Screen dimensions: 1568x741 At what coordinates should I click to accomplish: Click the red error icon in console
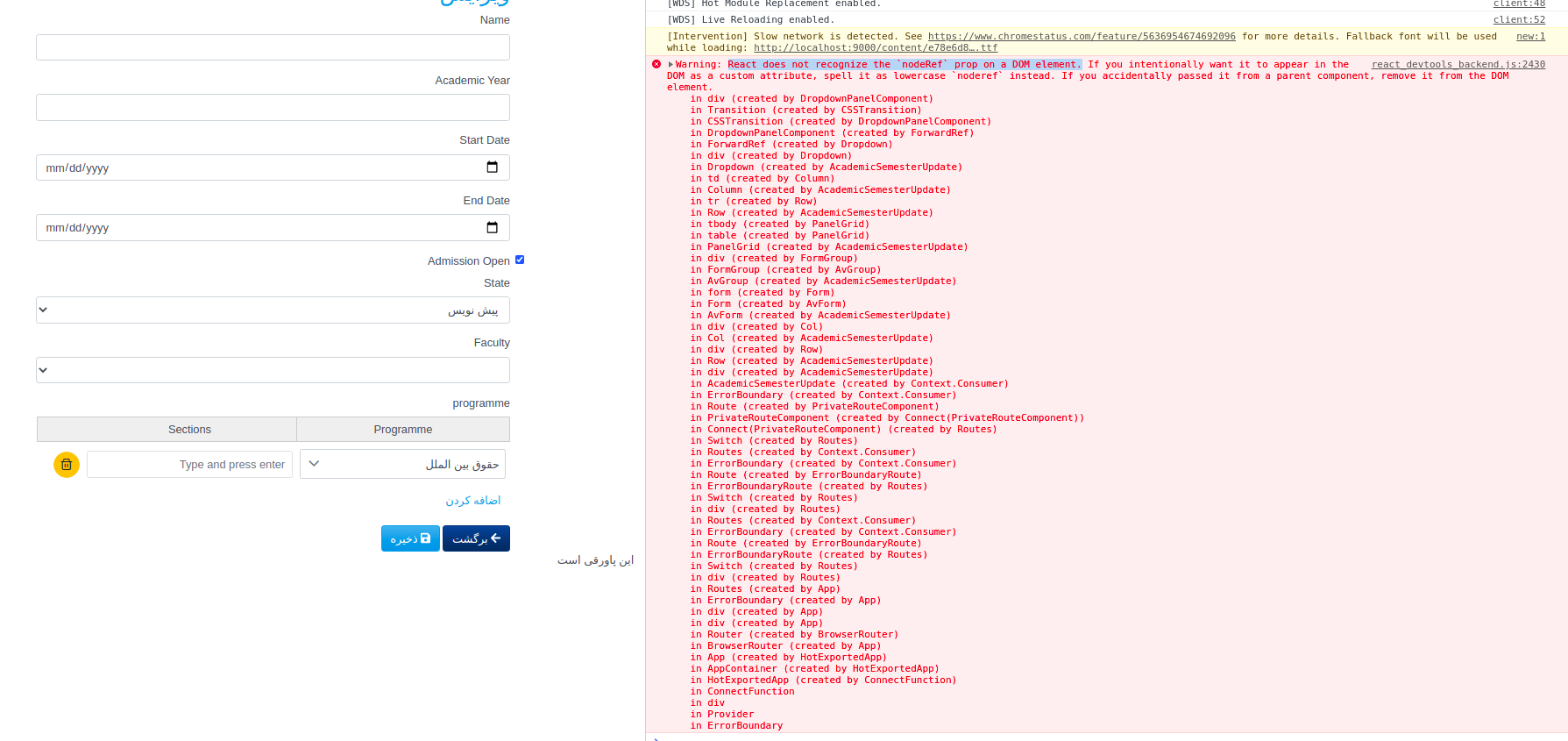656,64
